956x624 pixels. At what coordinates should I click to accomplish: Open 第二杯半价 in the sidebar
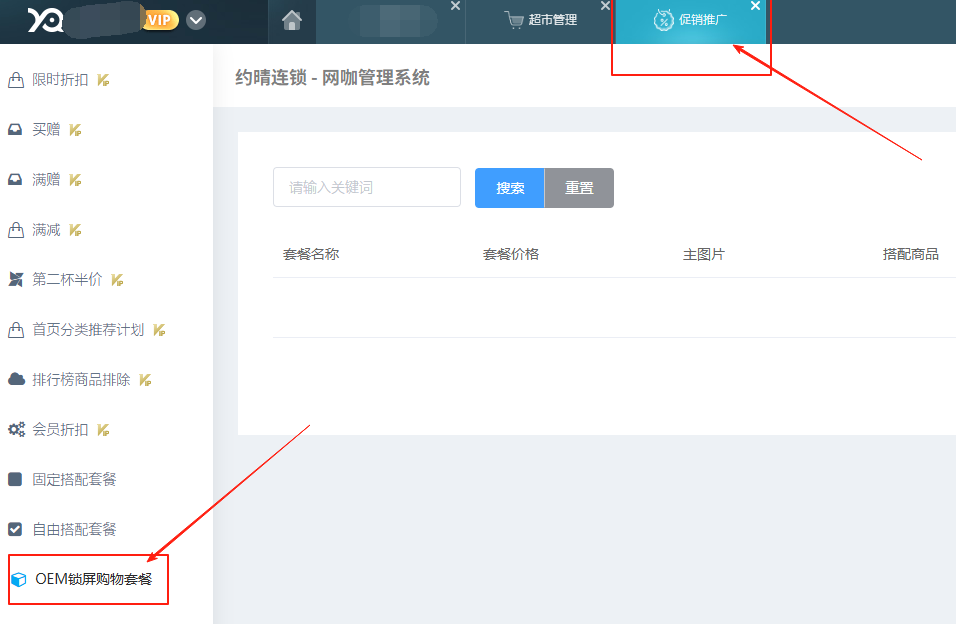coord(67,279)
